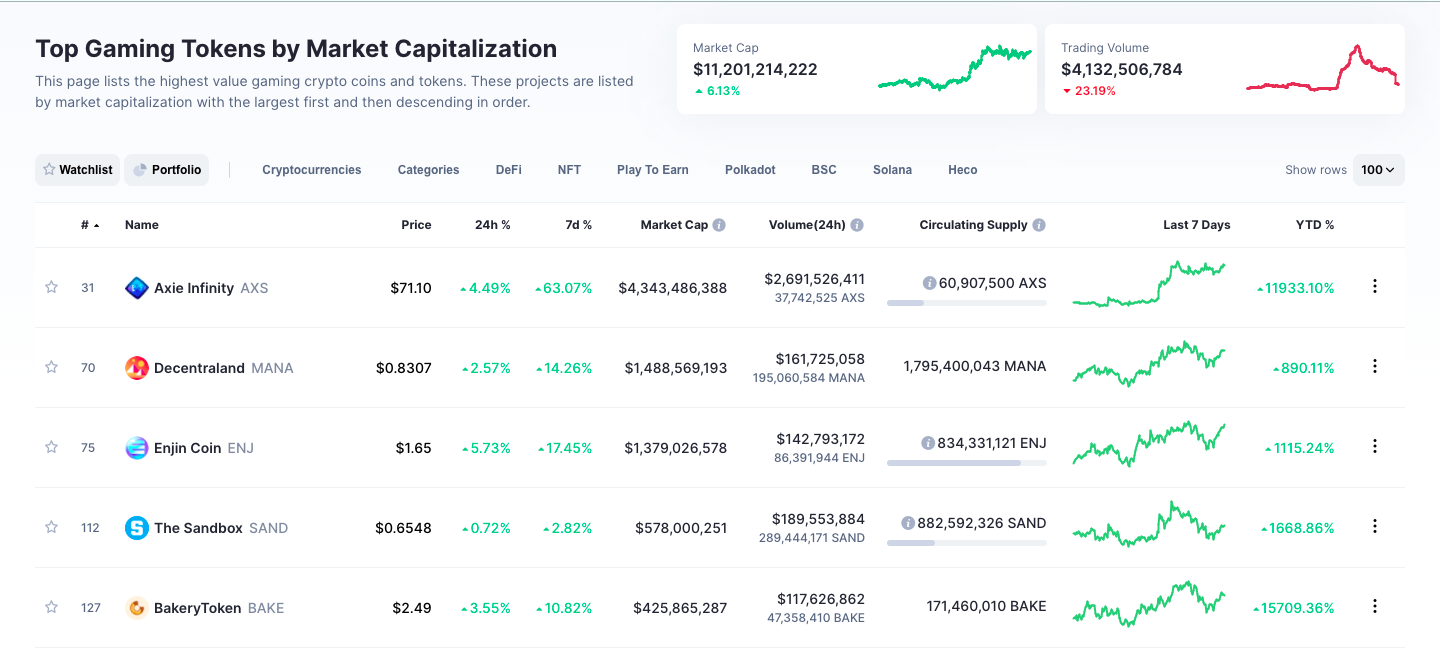Click The Sandbox logo icon
The width and height of the screenshot is (1440, 650).
pyautogui.click(x=137, y=528)
